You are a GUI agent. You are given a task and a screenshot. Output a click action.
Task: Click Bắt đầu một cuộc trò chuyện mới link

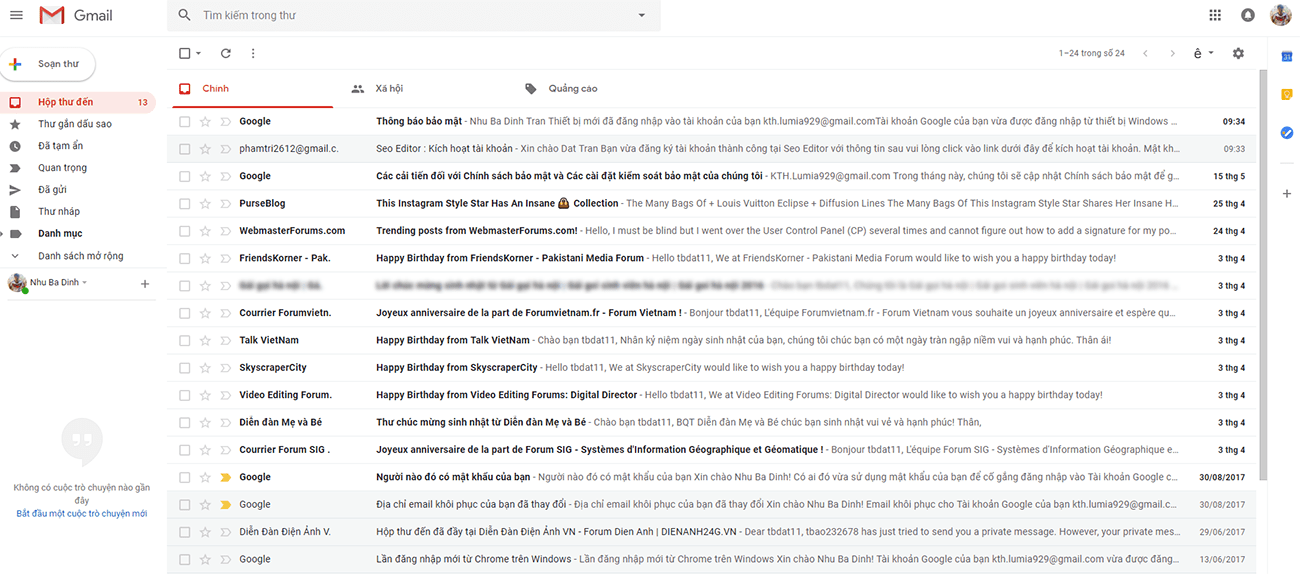[x=82, y=513]
